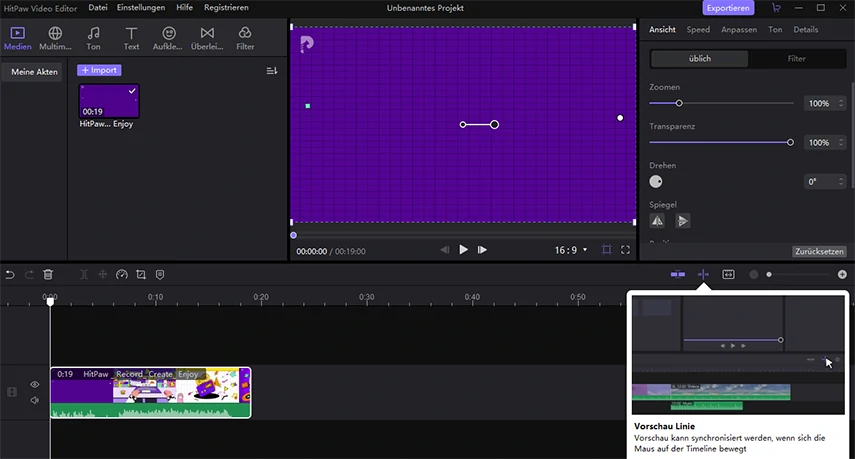Select the HitPaw clip on timeline
855x459 pixels.
[x=150, y=392]
